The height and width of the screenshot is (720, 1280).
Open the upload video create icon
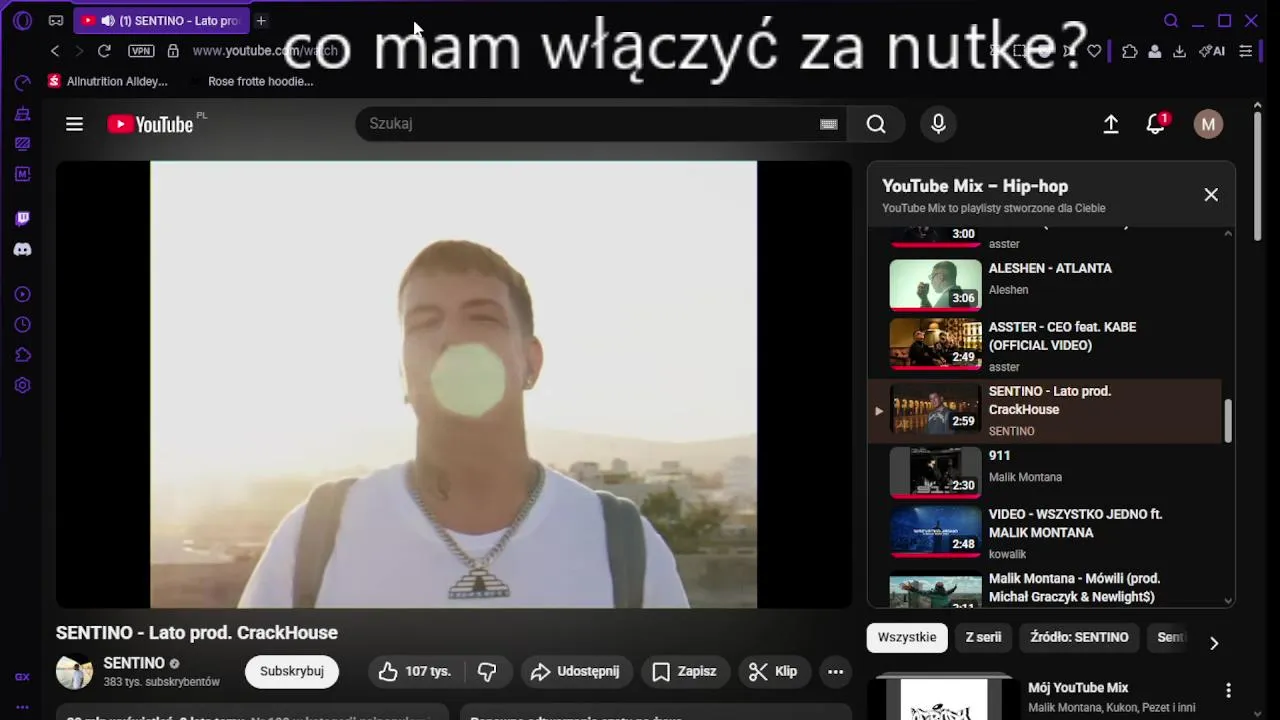pos(1111,124)
